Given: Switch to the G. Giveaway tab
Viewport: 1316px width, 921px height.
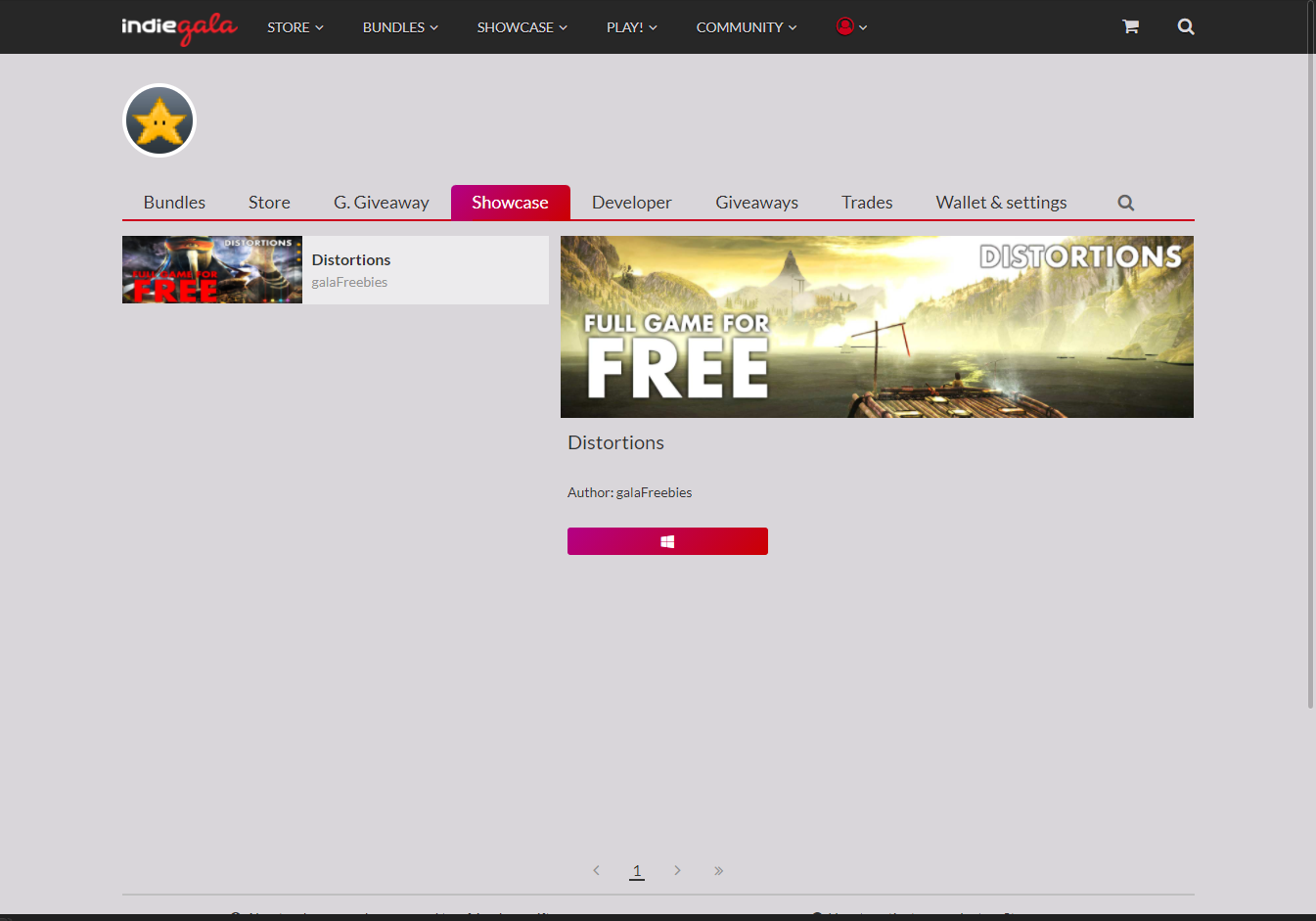Looking at the screenshot, I should point(382,203).
